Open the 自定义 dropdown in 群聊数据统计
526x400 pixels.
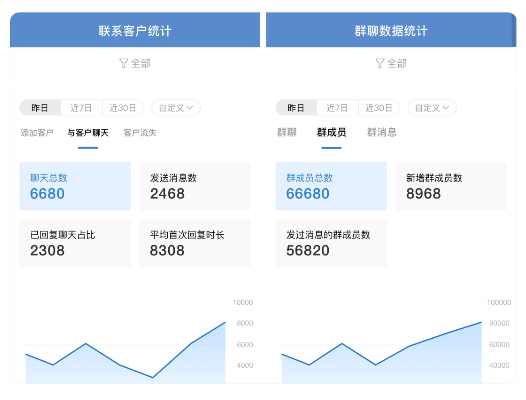(x=432, y=108)
